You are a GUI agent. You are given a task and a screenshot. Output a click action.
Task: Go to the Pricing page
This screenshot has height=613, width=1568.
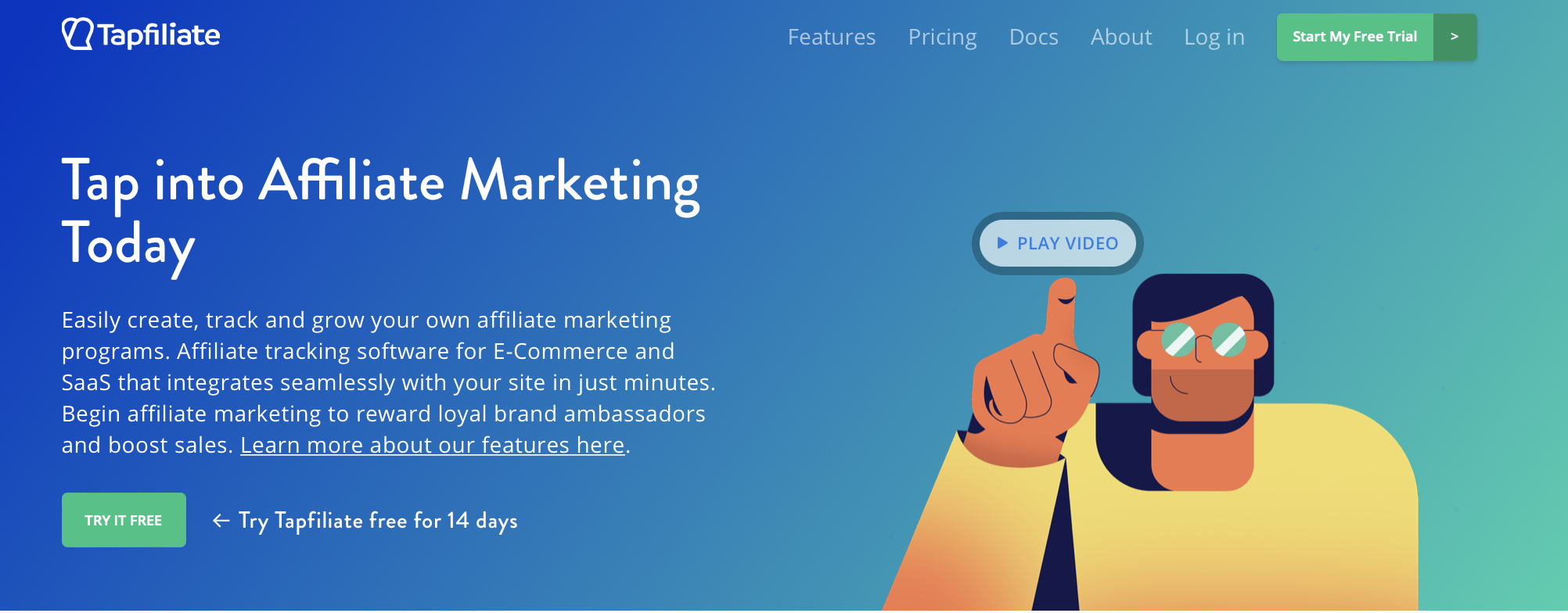tap(942, 38)
